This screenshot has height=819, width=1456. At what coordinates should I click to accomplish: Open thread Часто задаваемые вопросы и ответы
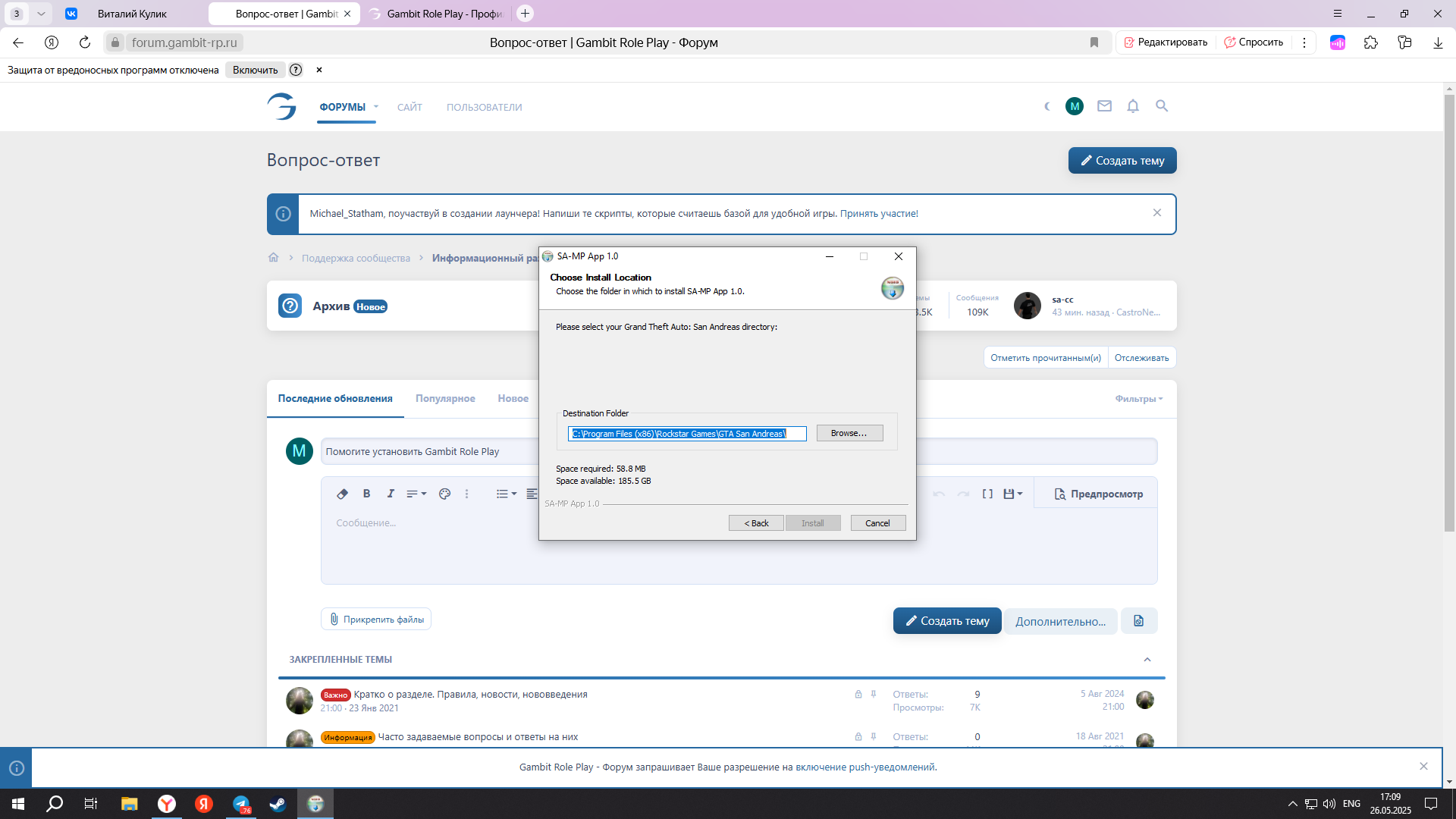point(478,737)
